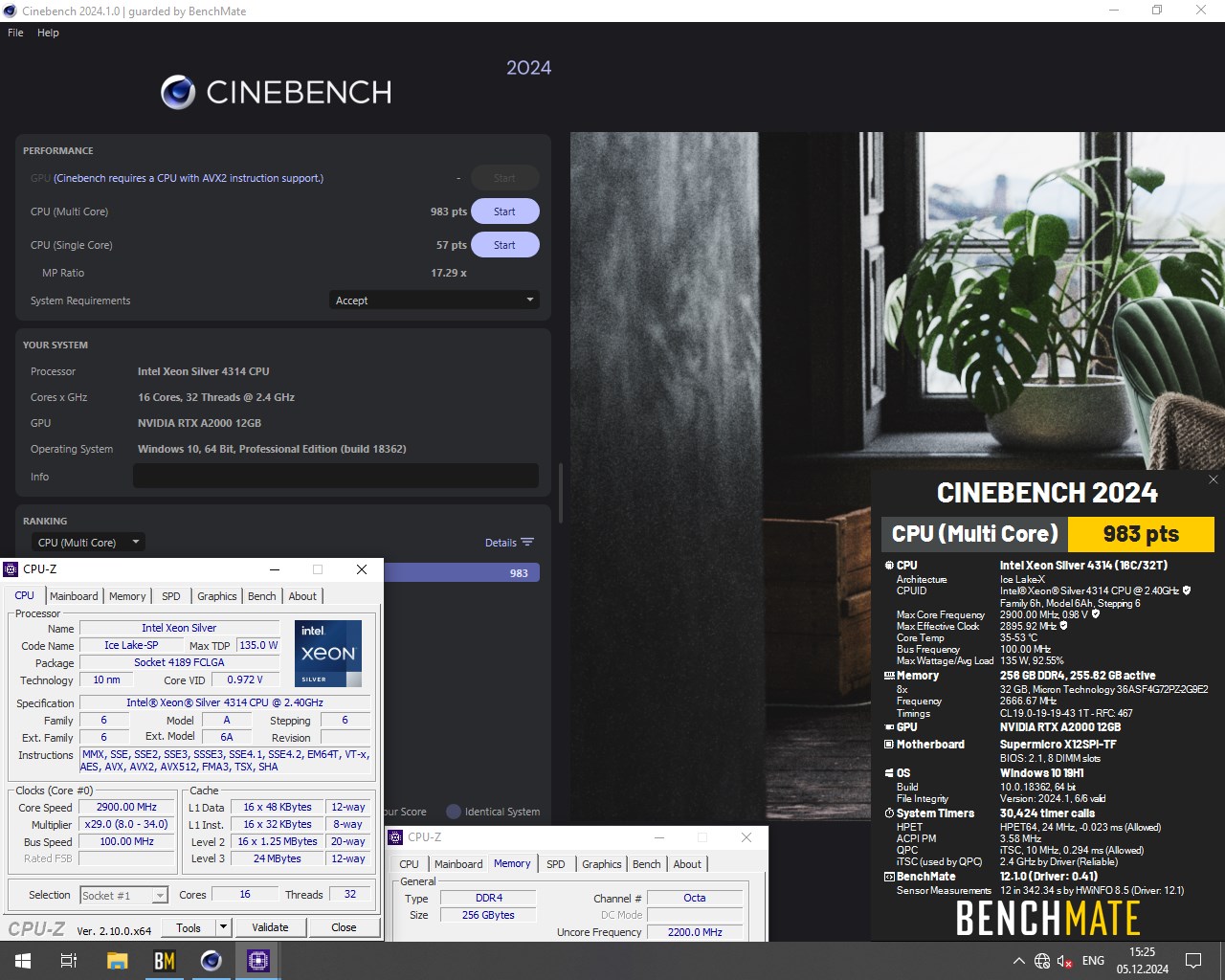This screenshot has height=980, width=1225.
Task: Open Cinebench Help menu
Action: pyautogui.click(x=48, y=33)
